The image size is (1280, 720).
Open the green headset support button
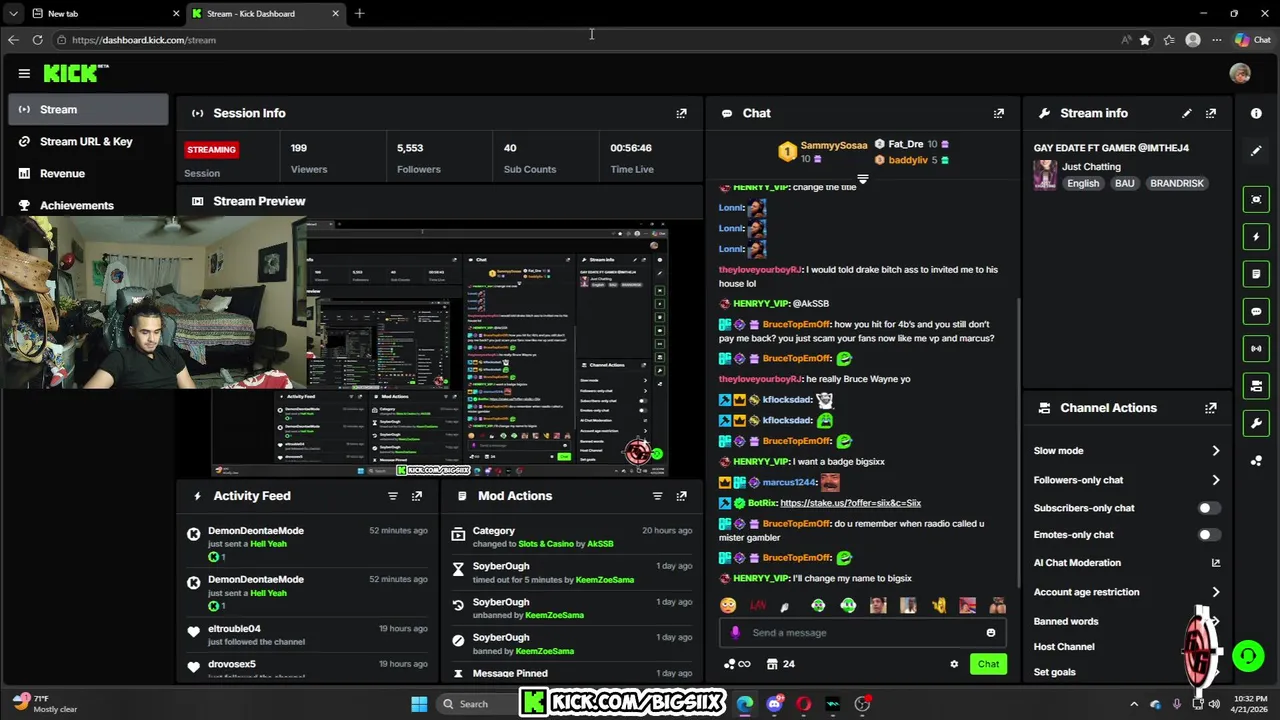1248,656
